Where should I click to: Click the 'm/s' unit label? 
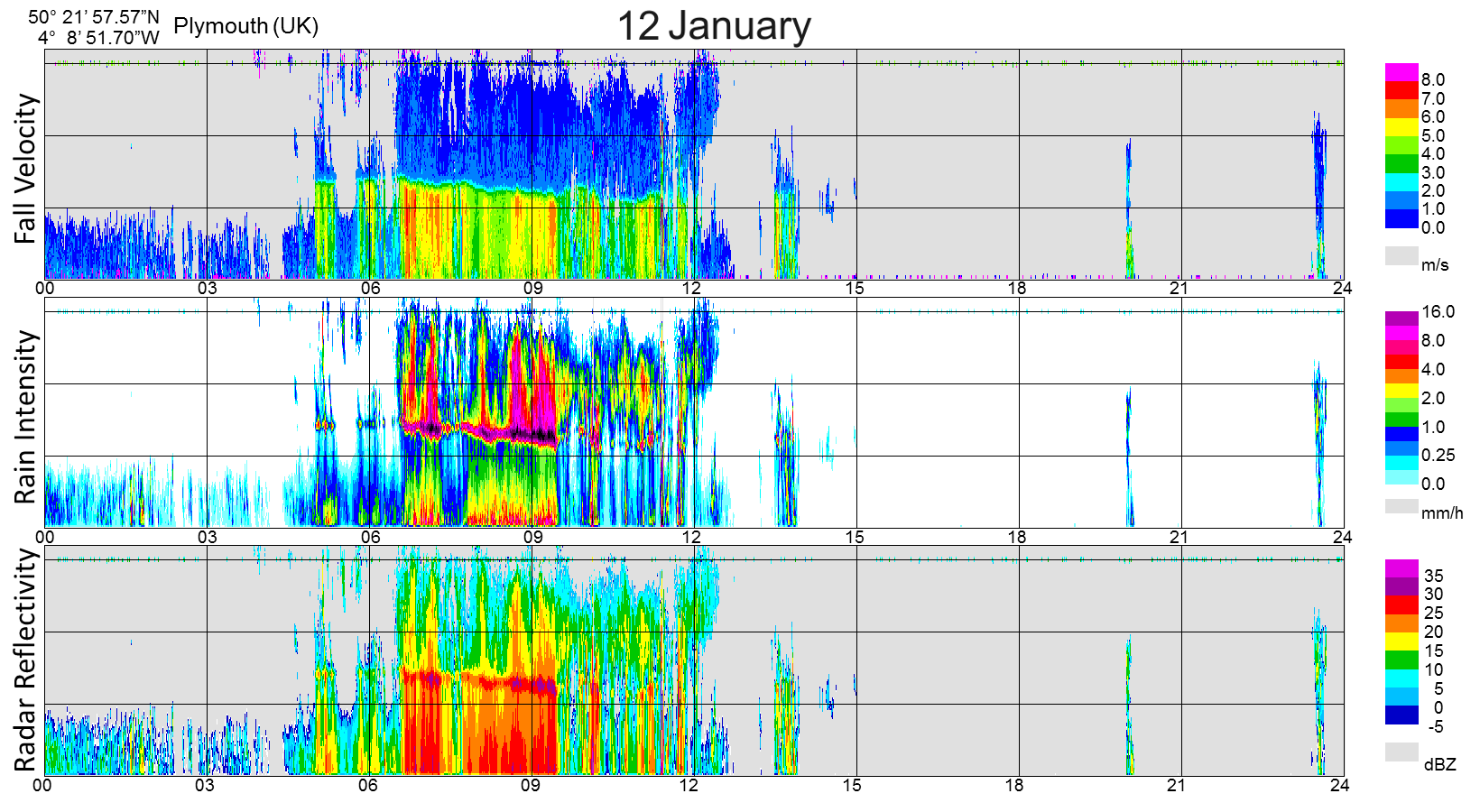[1435, 264]
